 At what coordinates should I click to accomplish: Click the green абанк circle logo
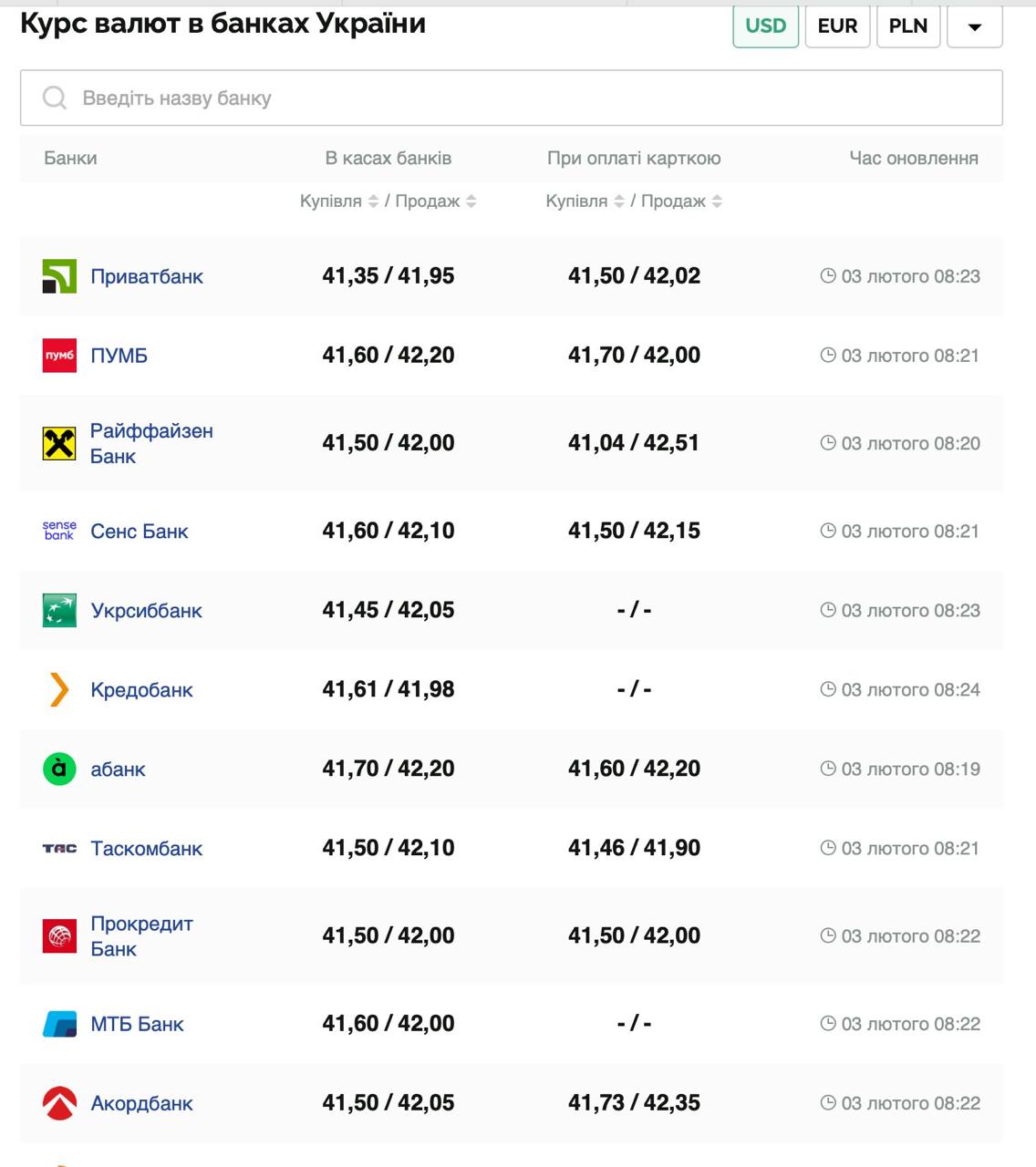coord(59,769)
